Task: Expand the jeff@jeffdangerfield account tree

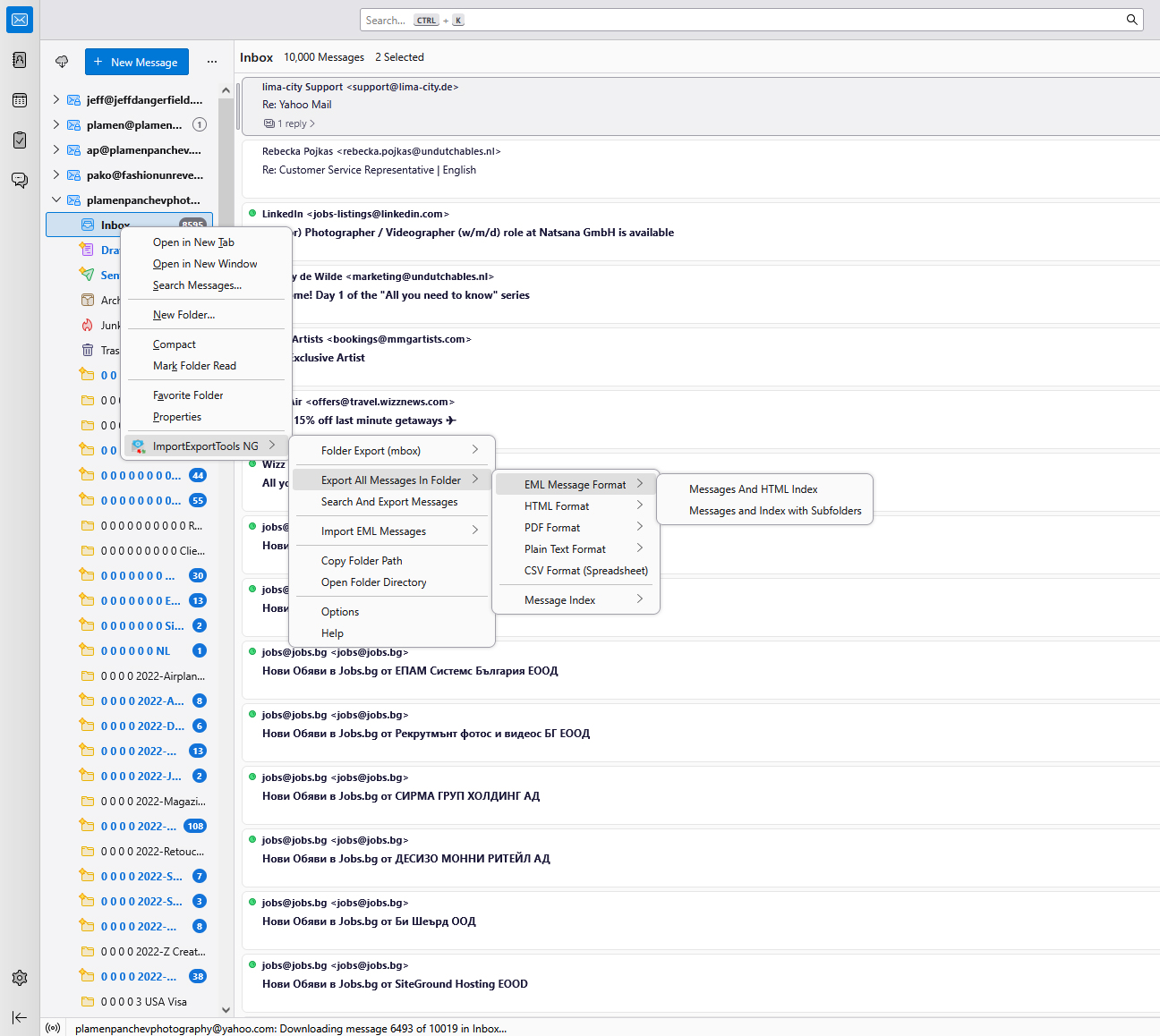Action: coord(56,99)
